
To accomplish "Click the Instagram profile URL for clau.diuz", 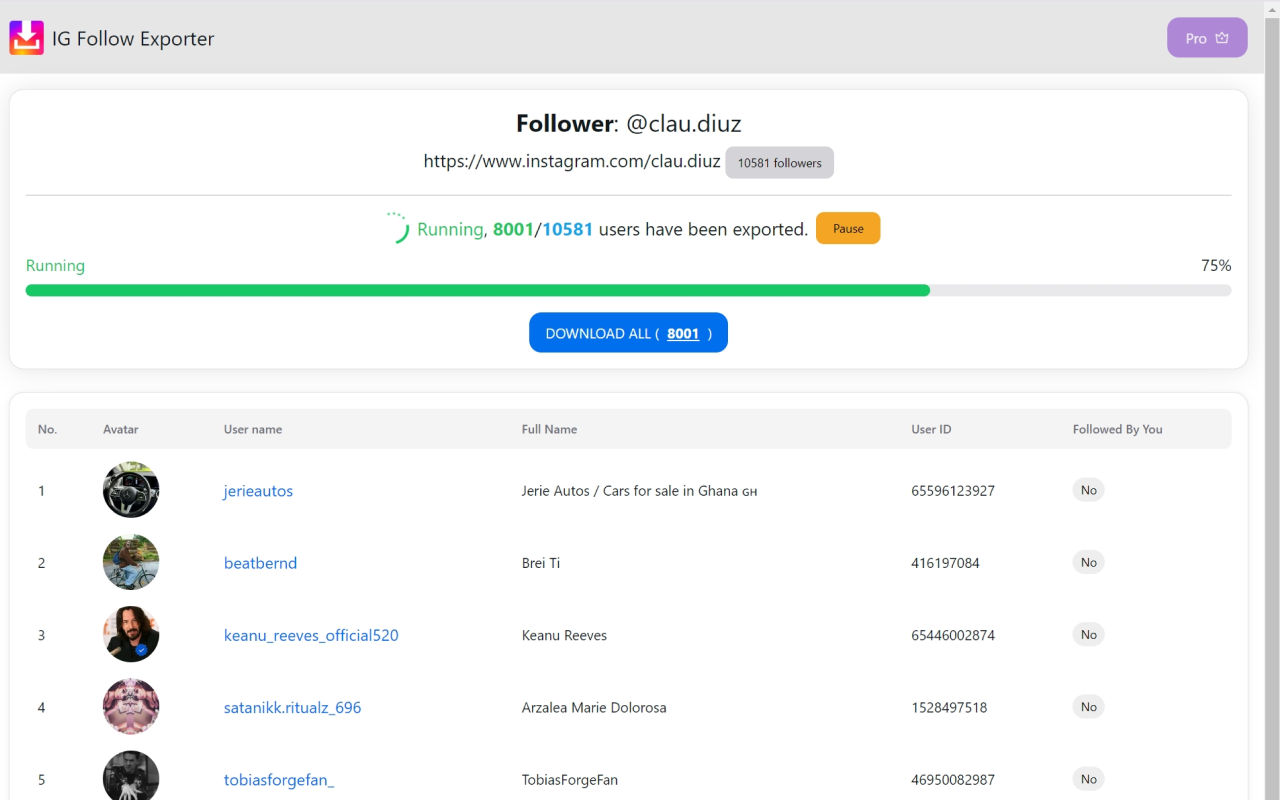I will coord(571,161).
